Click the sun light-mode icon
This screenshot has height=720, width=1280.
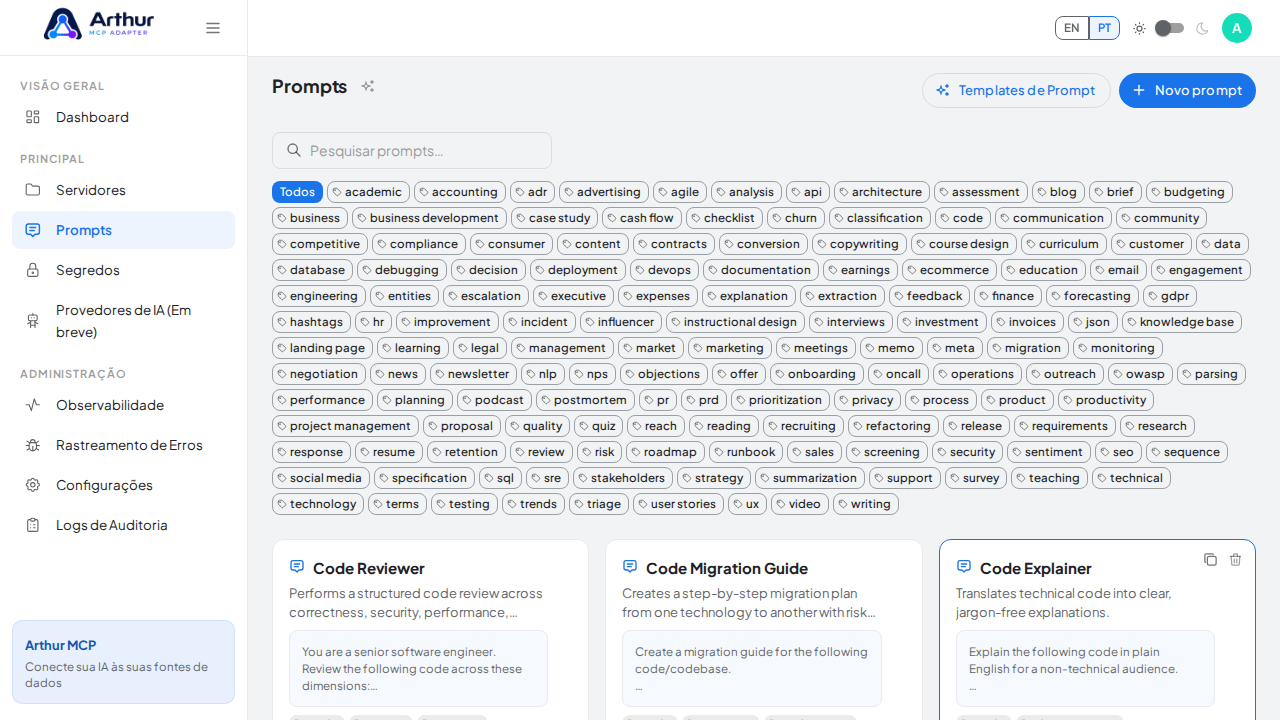[1139, 28]
